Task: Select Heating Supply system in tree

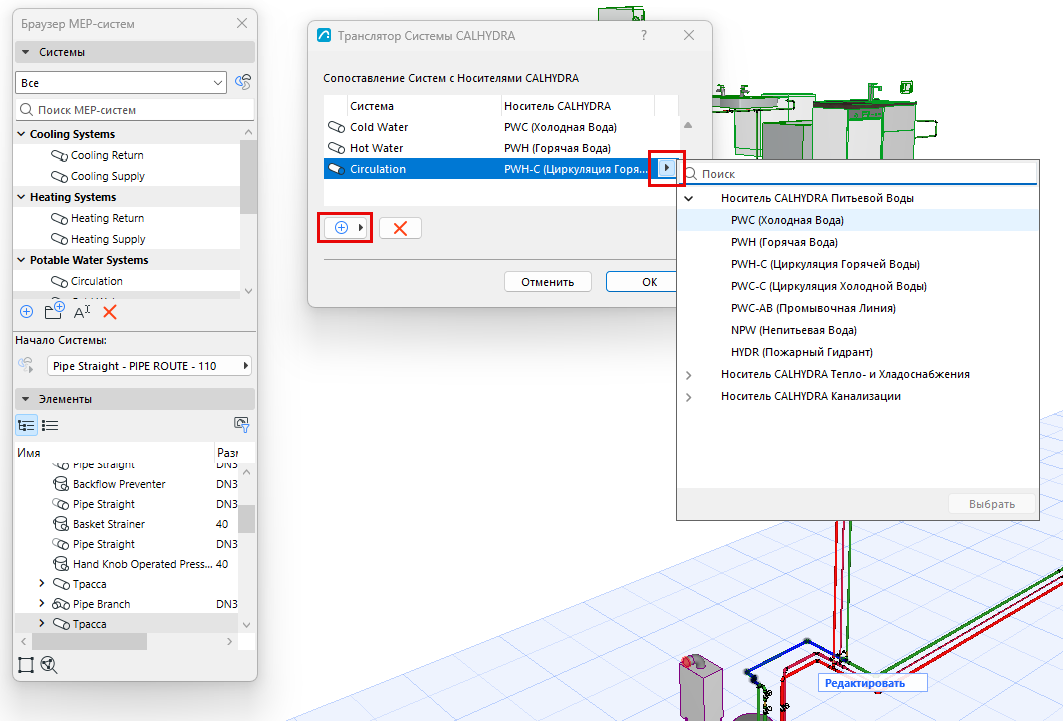Action: (108, 239)
